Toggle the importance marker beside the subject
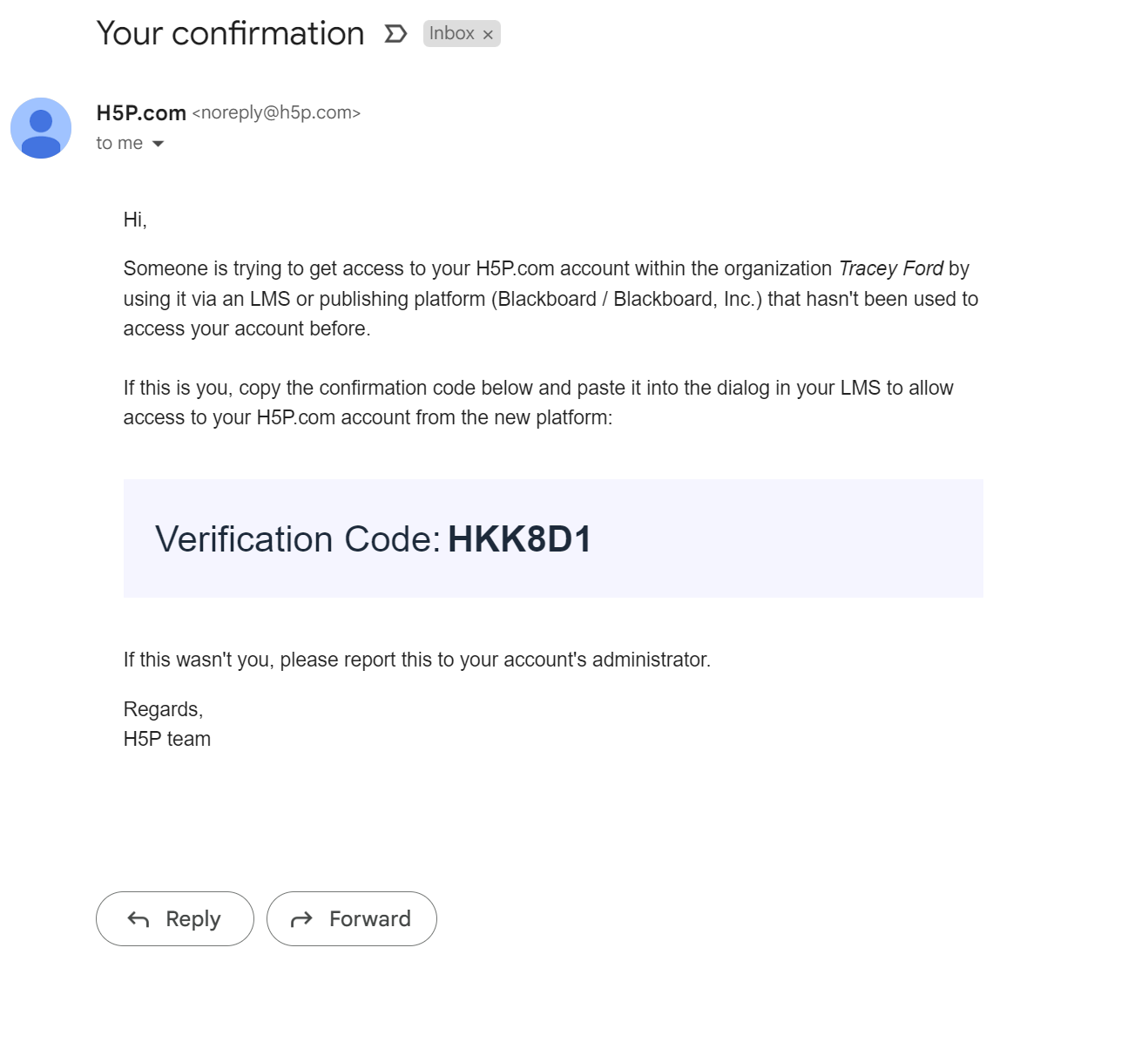Screen dimensions: 1148x1056 click(x=395, y=34)
